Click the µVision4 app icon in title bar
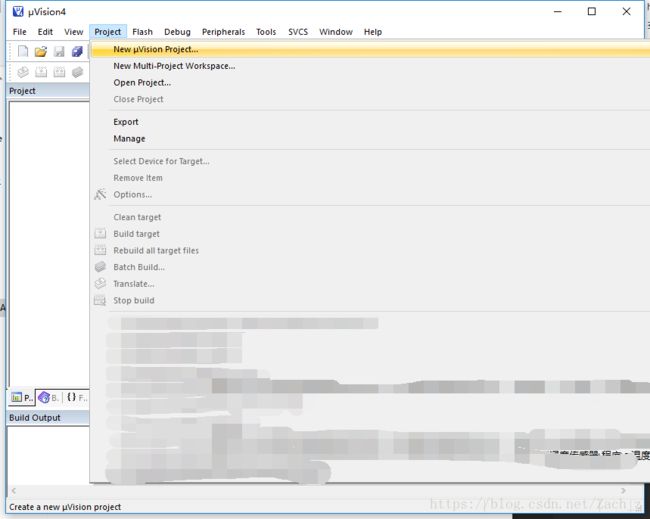Image resolution: width=650 pixels, height=519 pixels. 18,12
